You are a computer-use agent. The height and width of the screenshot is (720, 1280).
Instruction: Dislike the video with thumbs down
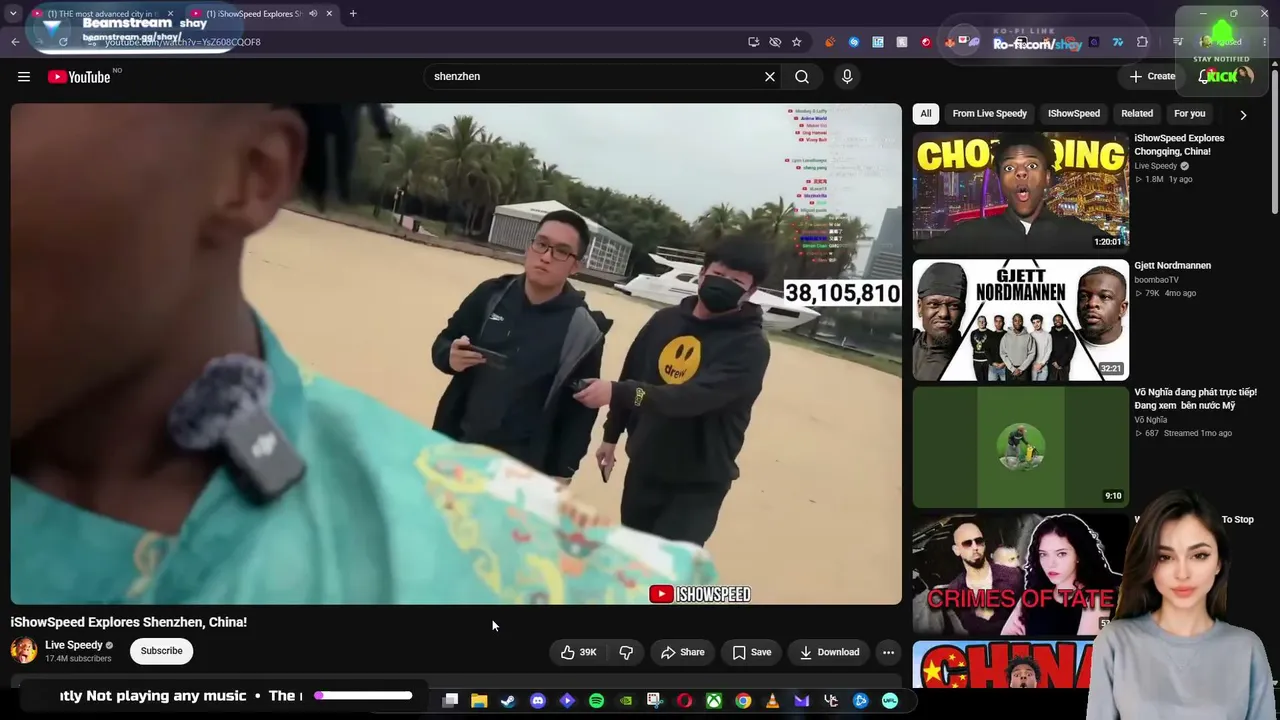(627, 652)
